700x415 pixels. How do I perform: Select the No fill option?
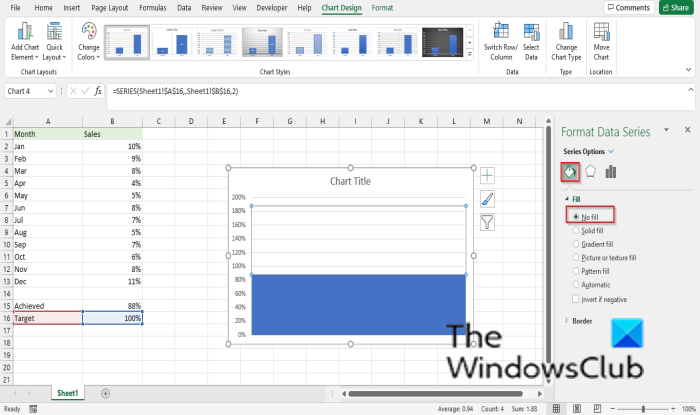tap(586, 217)
